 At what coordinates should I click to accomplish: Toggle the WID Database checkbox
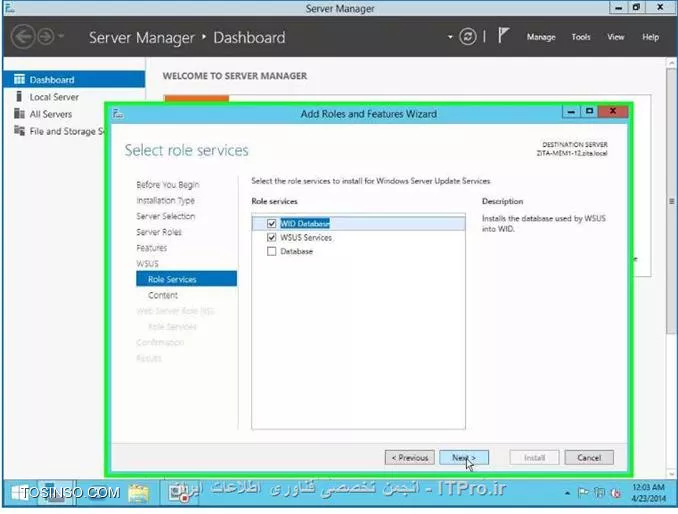coord(271,223)
